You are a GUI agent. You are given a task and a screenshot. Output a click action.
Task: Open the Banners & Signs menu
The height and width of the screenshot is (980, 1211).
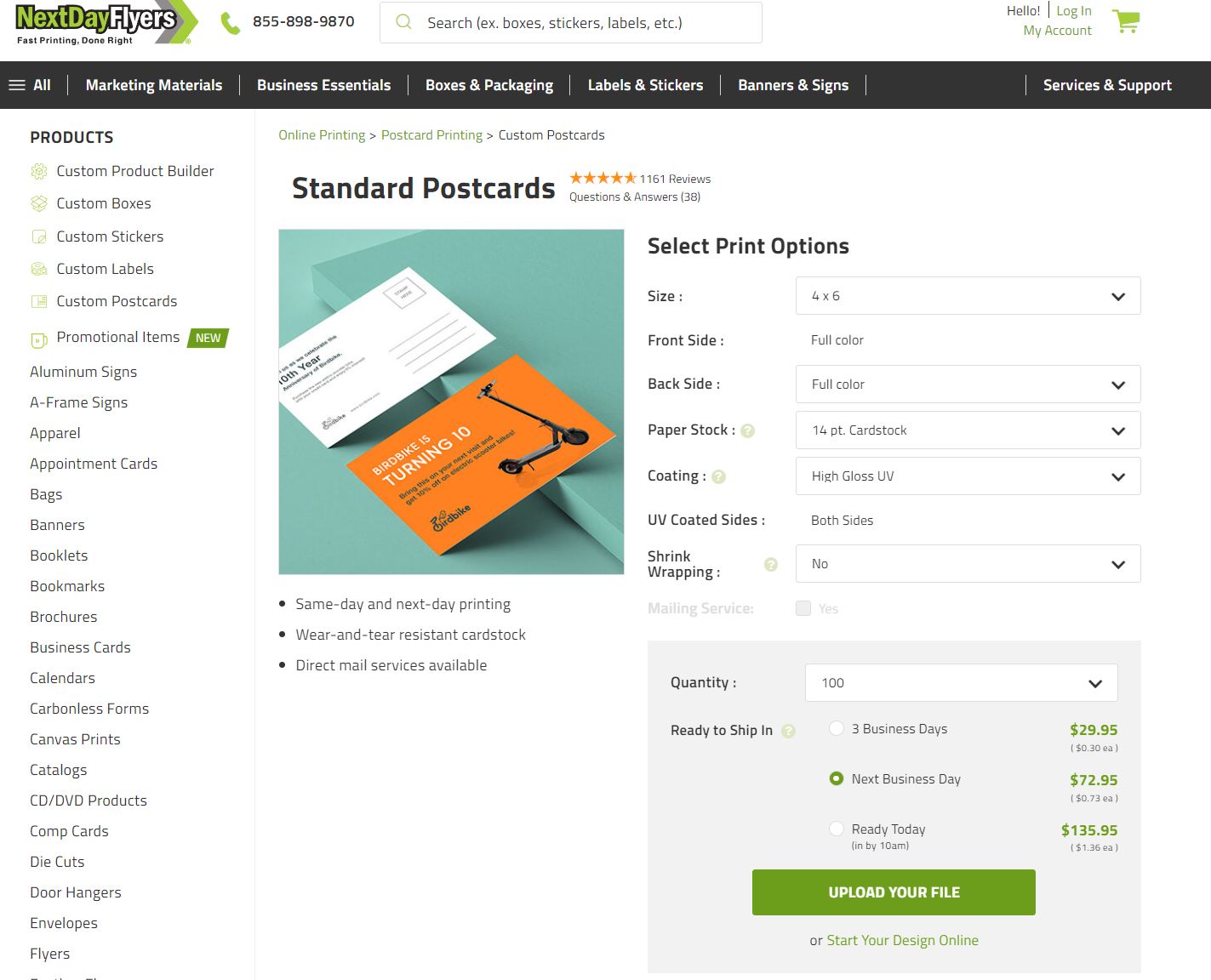pyautogui.click(x=793, y=85)
